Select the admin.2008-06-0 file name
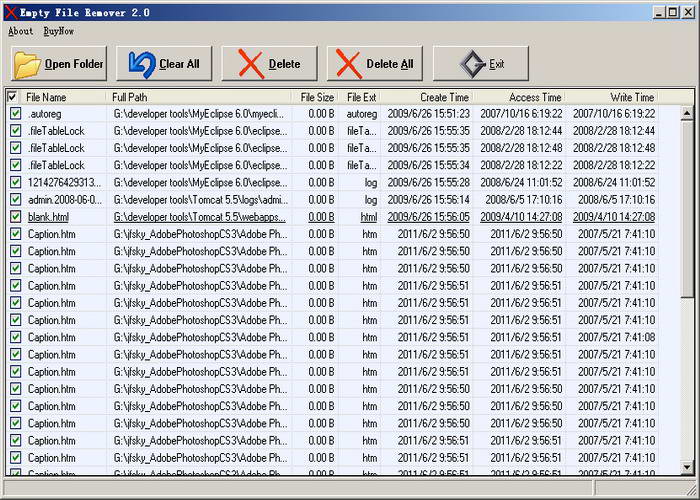Screen dimensions: 700x500 click(x=65, y=200)
